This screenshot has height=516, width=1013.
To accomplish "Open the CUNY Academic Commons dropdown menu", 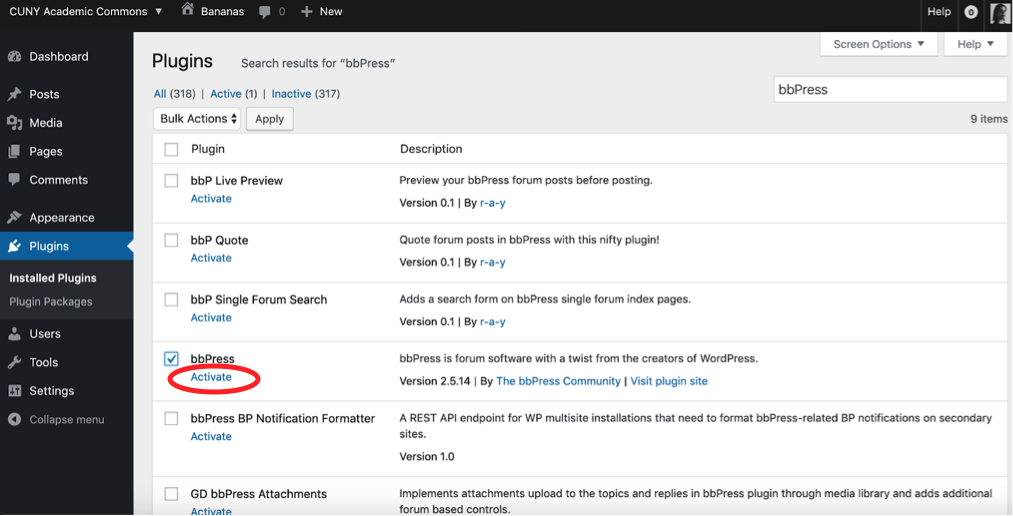I will tap(85, 11).
